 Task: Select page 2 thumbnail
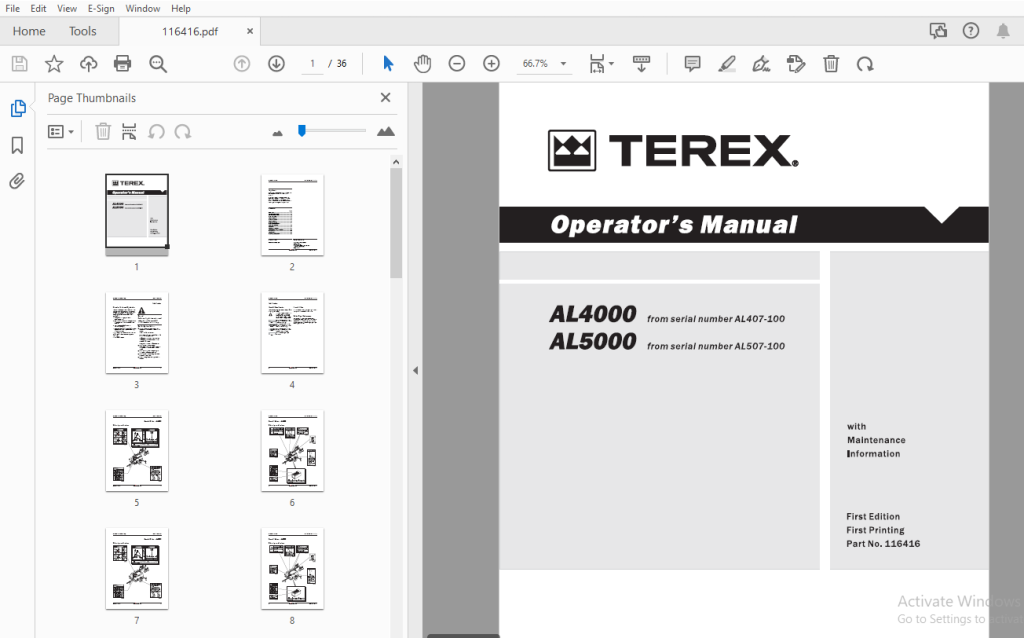[x=292, y=215]
